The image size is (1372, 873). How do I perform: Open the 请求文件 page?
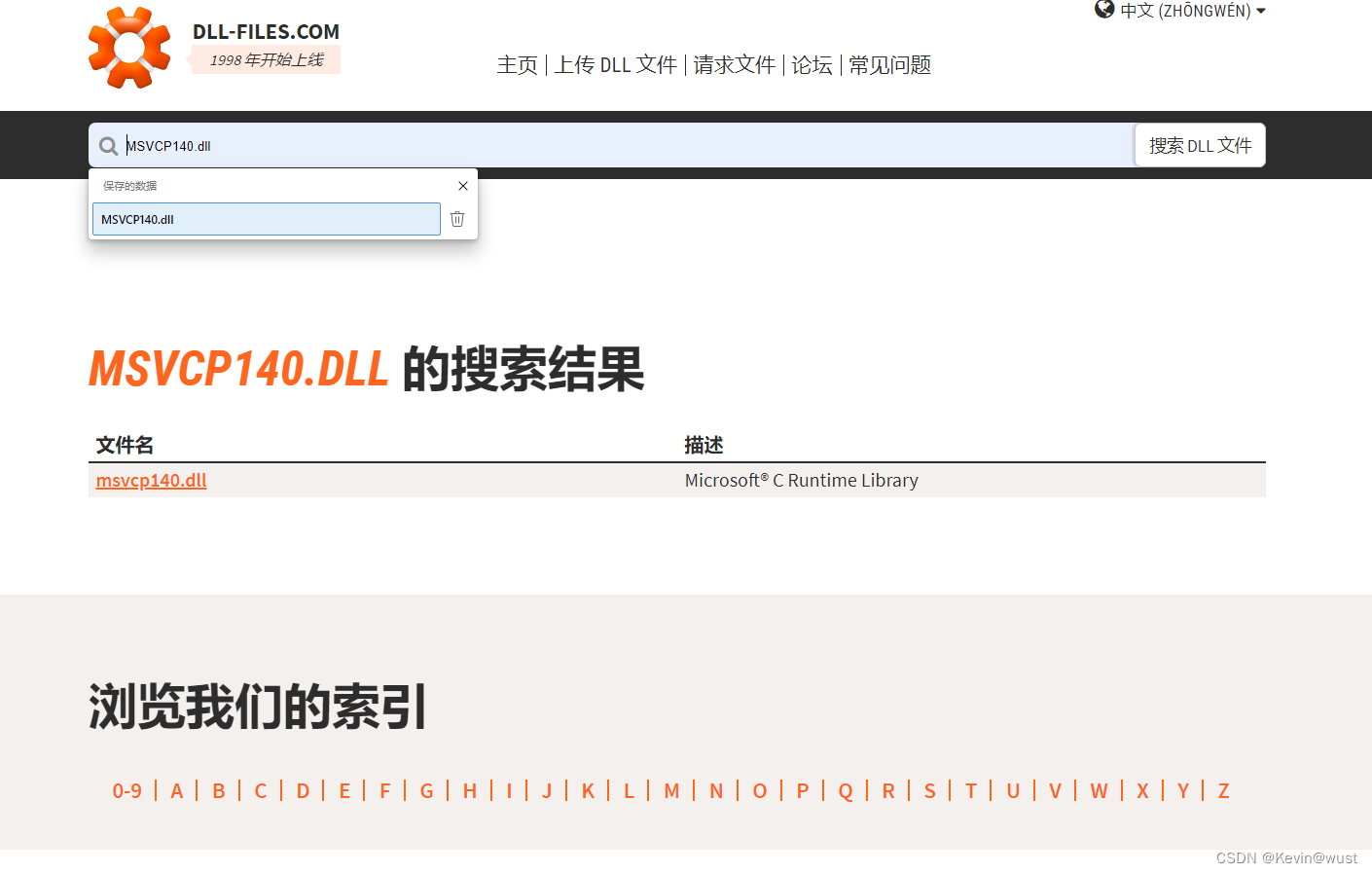point(734,65)
